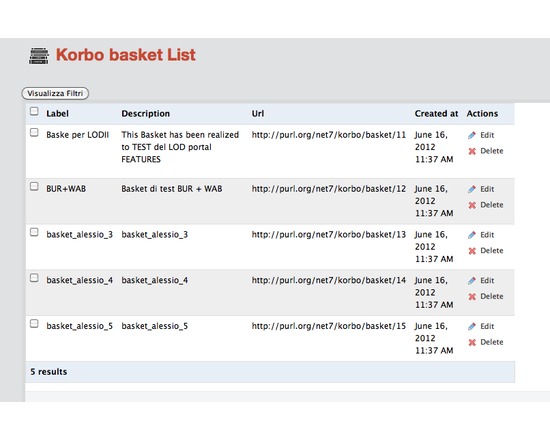Click description 'Basket di test BUR + WAB'
The width and height of the screenshot is (550, 440).
pyautogui.click(x=172, y=189)
